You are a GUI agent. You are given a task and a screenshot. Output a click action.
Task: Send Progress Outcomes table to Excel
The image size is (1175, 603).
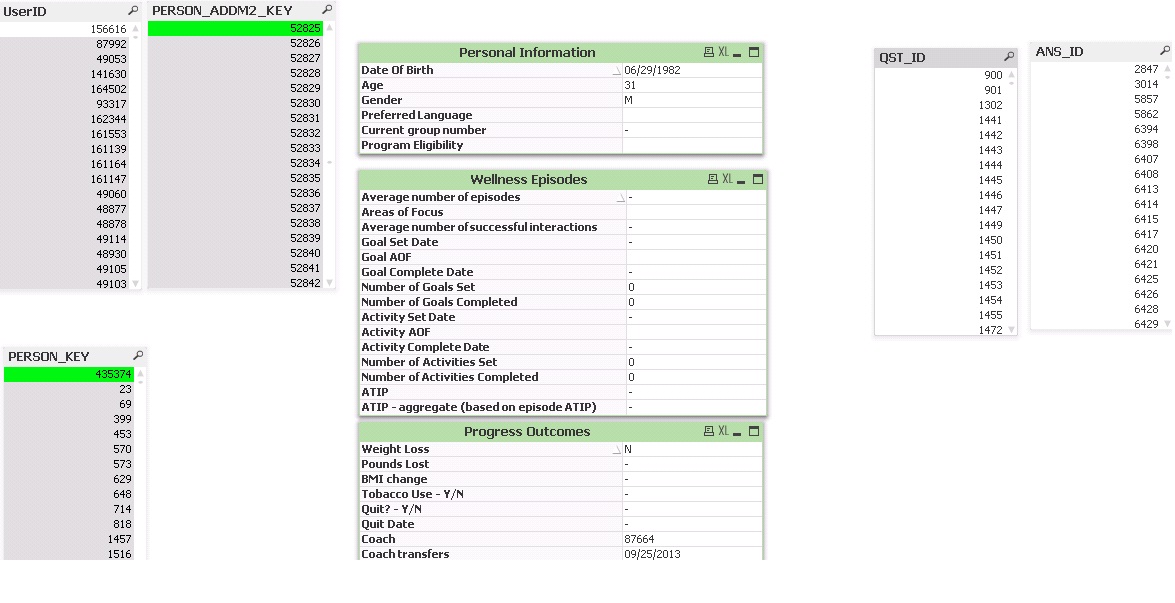pyautogui.click(x=723, y=431)
